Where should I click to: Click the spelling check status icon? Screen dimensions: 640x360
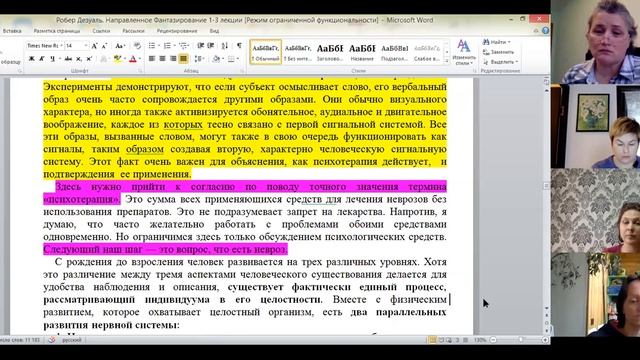pyautogui.click(x=51, y=340)
